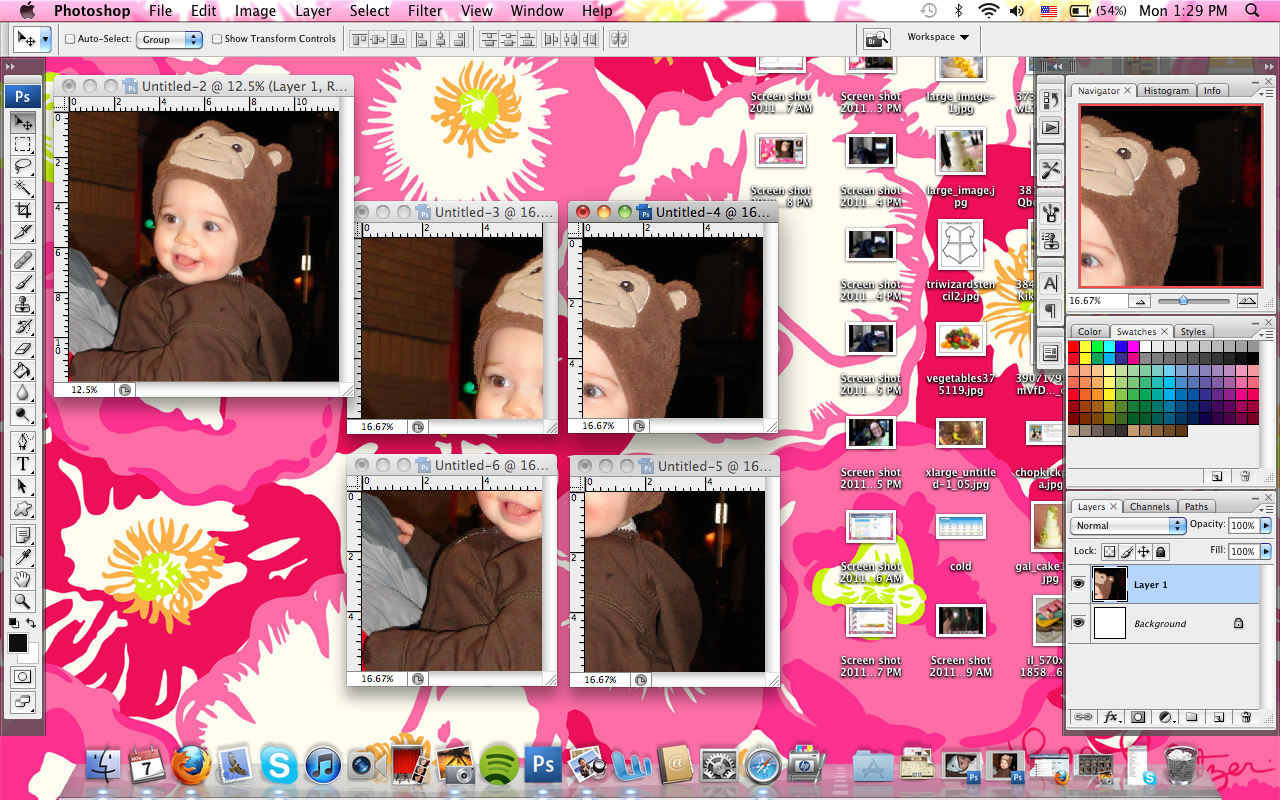This screenshot has height=800, width=1280.
Task: Open tool preset picker arrow
Action: [45, 39]
